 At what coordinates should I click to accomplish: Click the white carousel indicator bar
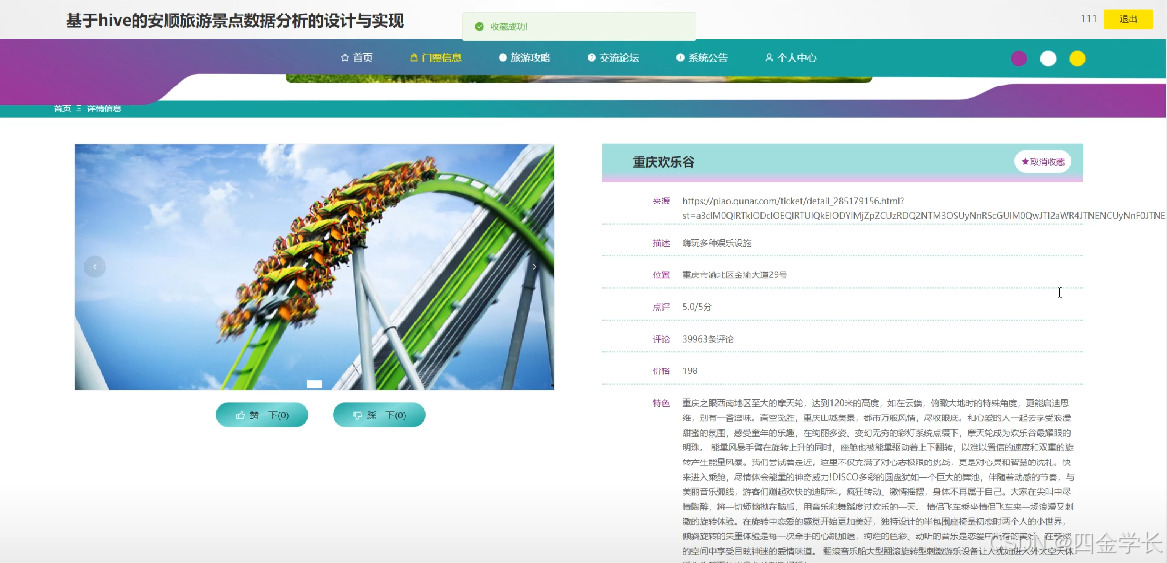pos(314,384)
